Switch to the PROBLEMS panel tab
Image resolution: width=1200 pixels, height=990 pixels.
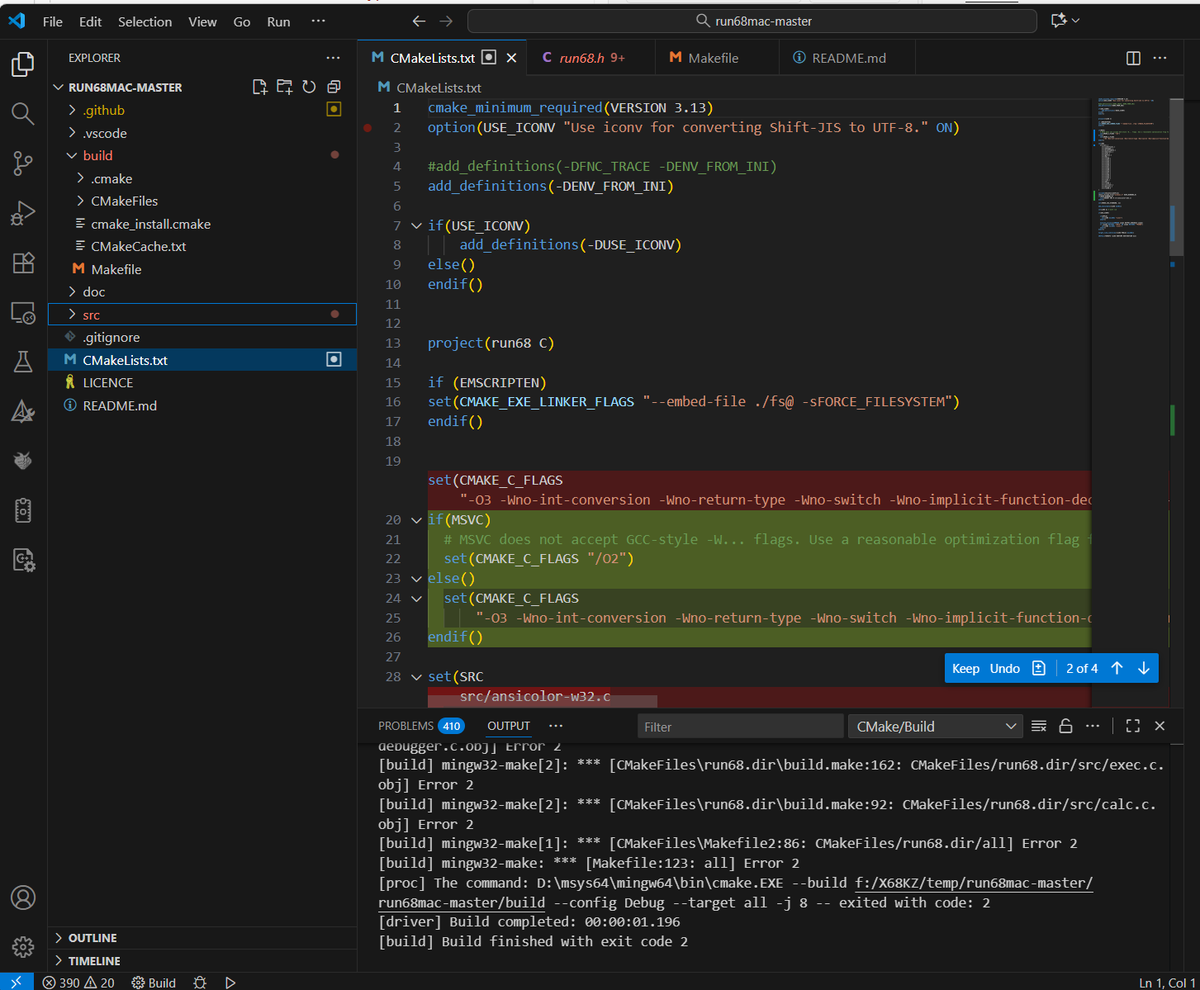420,726
